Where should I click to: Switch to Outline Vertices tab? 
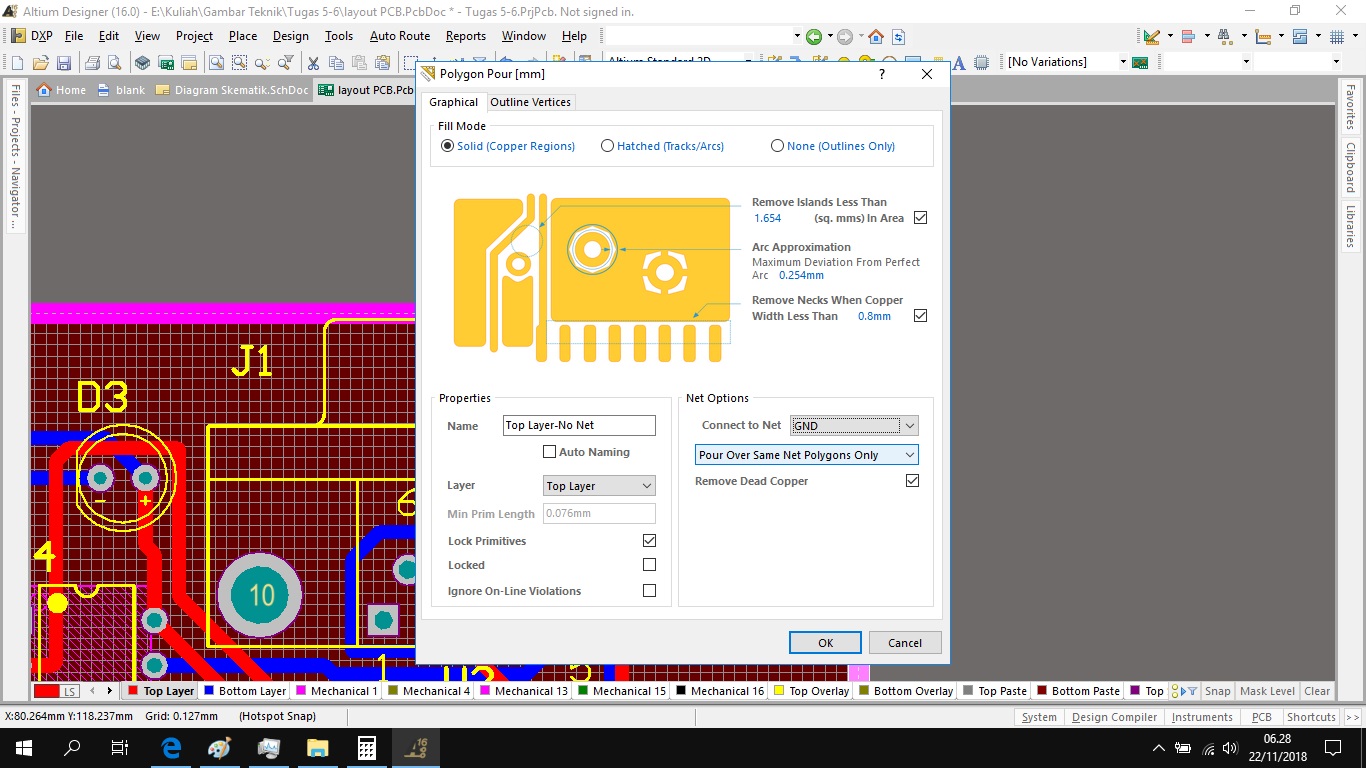click(x=530, y=102)
